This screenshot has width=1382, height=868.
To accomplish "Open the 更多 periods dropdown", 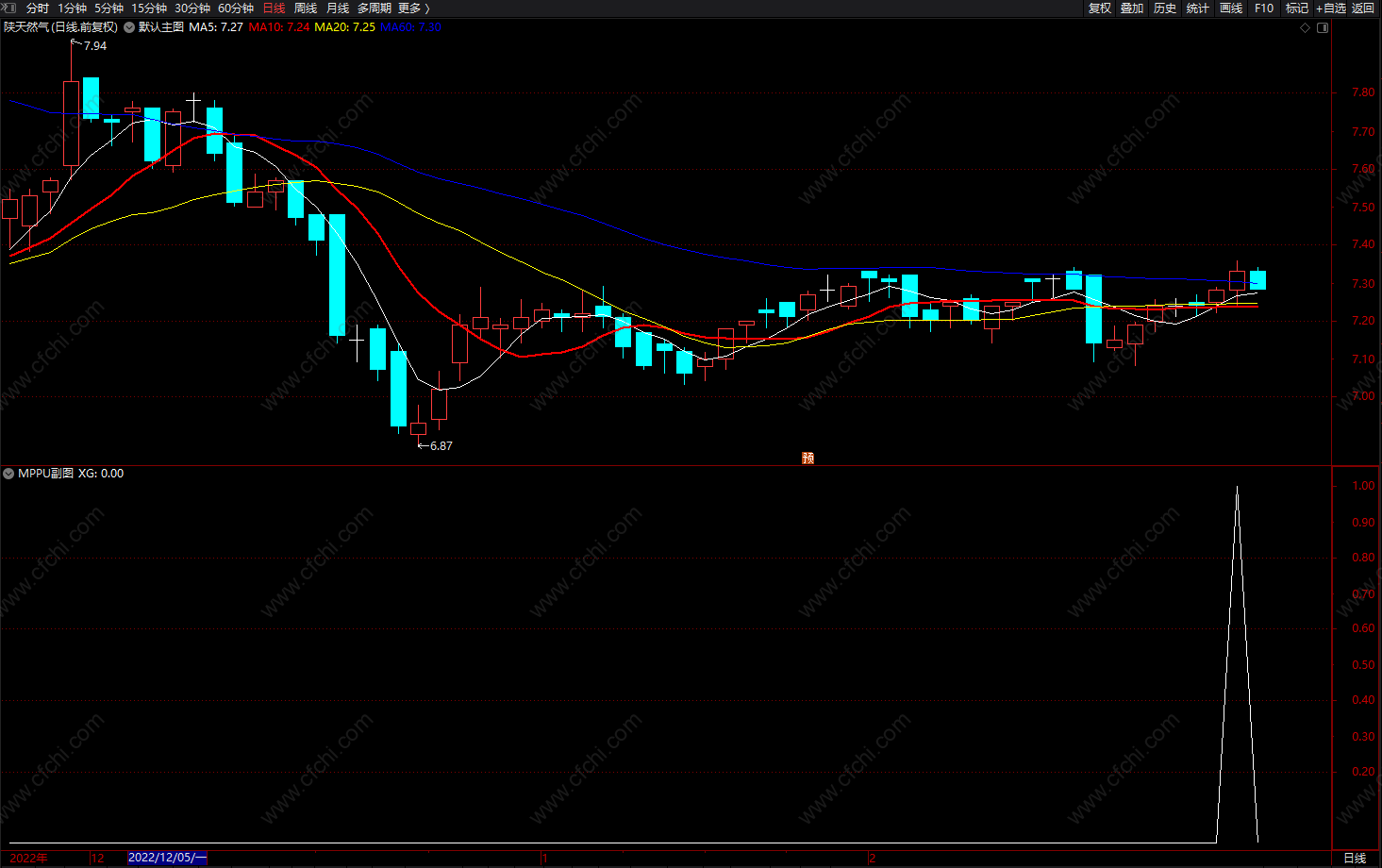I will coord(413,8).
